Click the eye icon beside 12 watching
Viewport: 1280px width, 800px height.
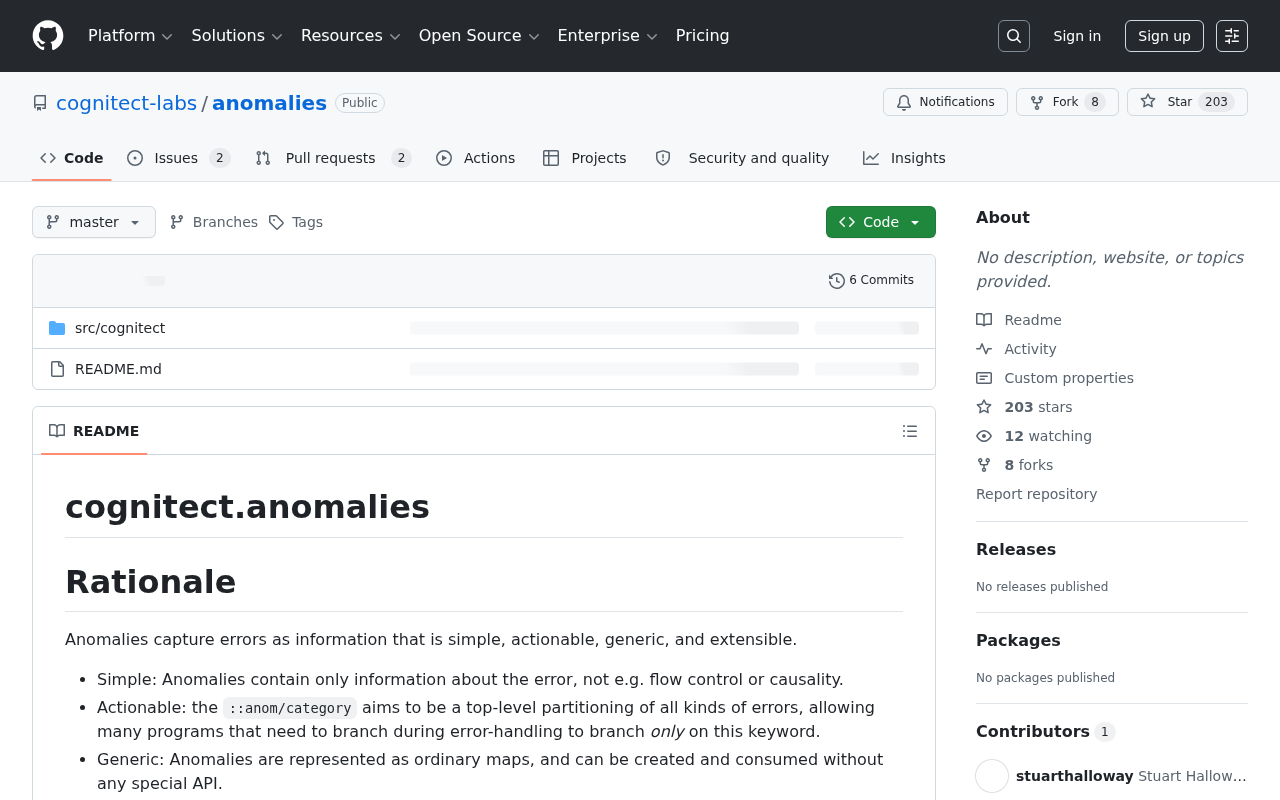(984, 436)
